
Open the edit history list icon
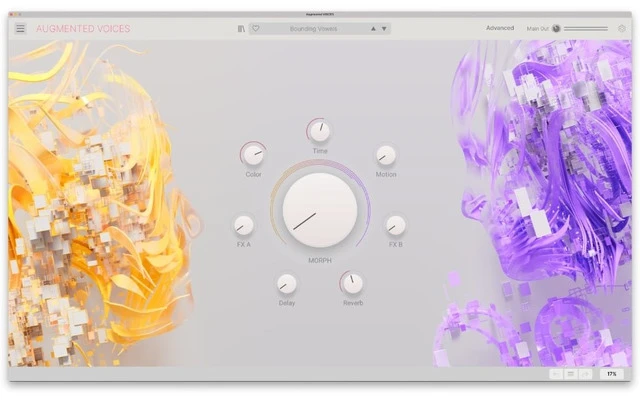click(x=571, y=374)
